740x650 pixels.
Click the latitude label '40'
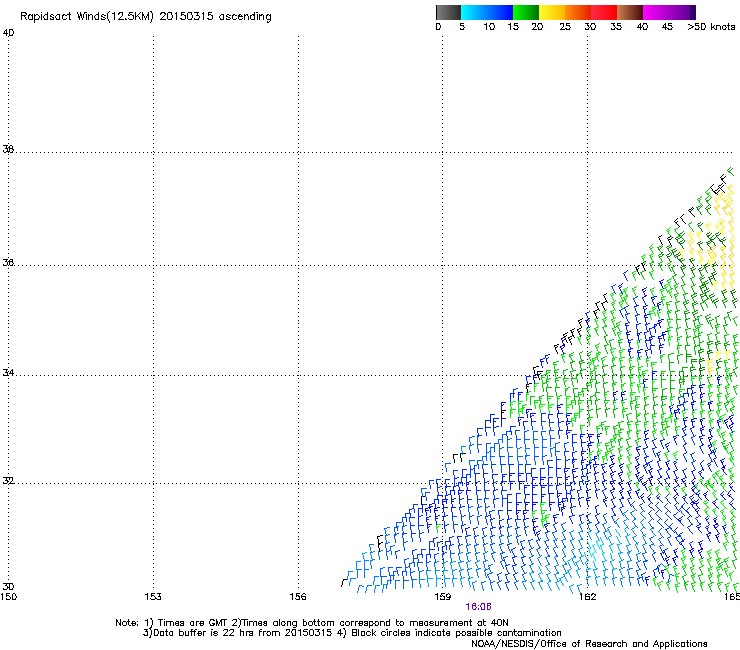tap(8, 33)
